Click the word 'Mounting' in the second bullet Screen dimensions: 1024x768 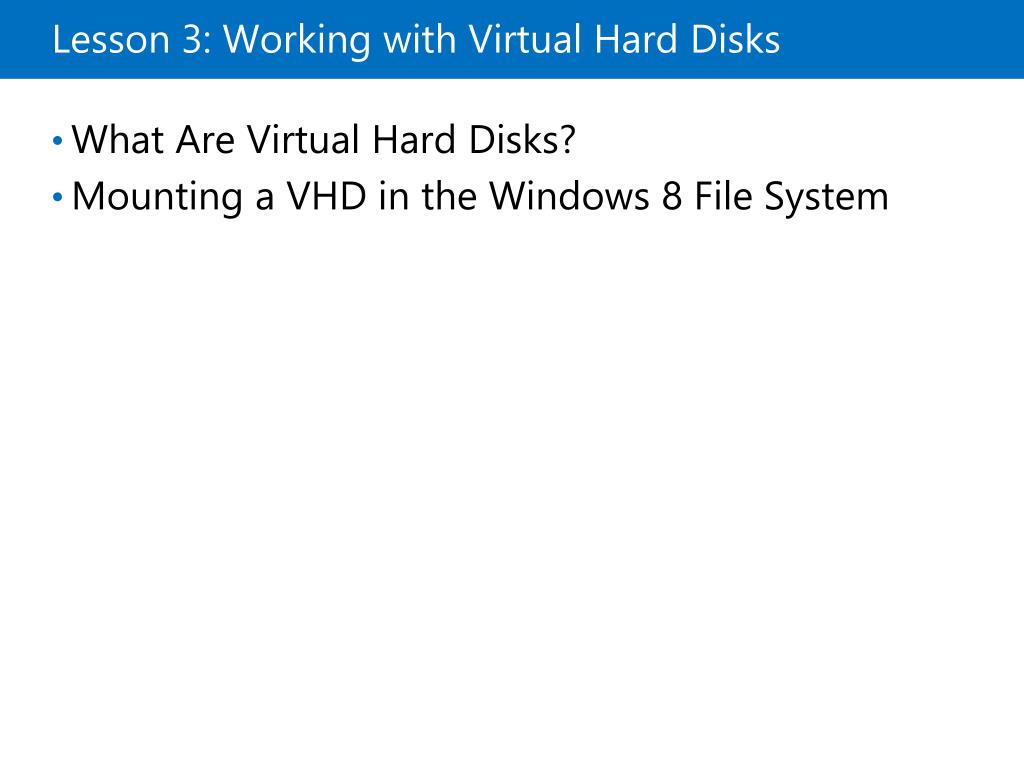157,198
